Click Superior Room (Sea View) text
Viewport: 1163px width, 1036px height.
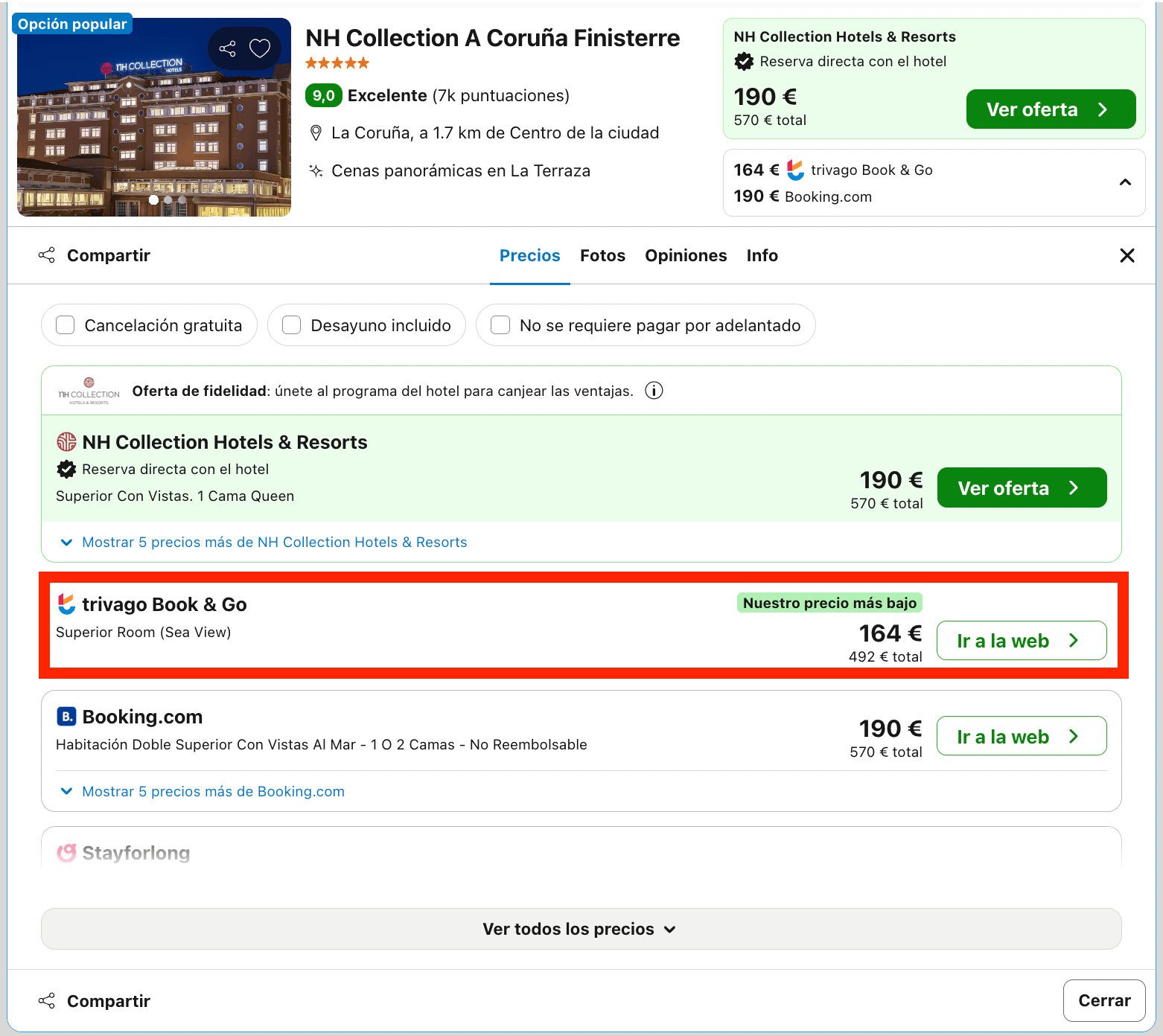click(x=144, y=633)
